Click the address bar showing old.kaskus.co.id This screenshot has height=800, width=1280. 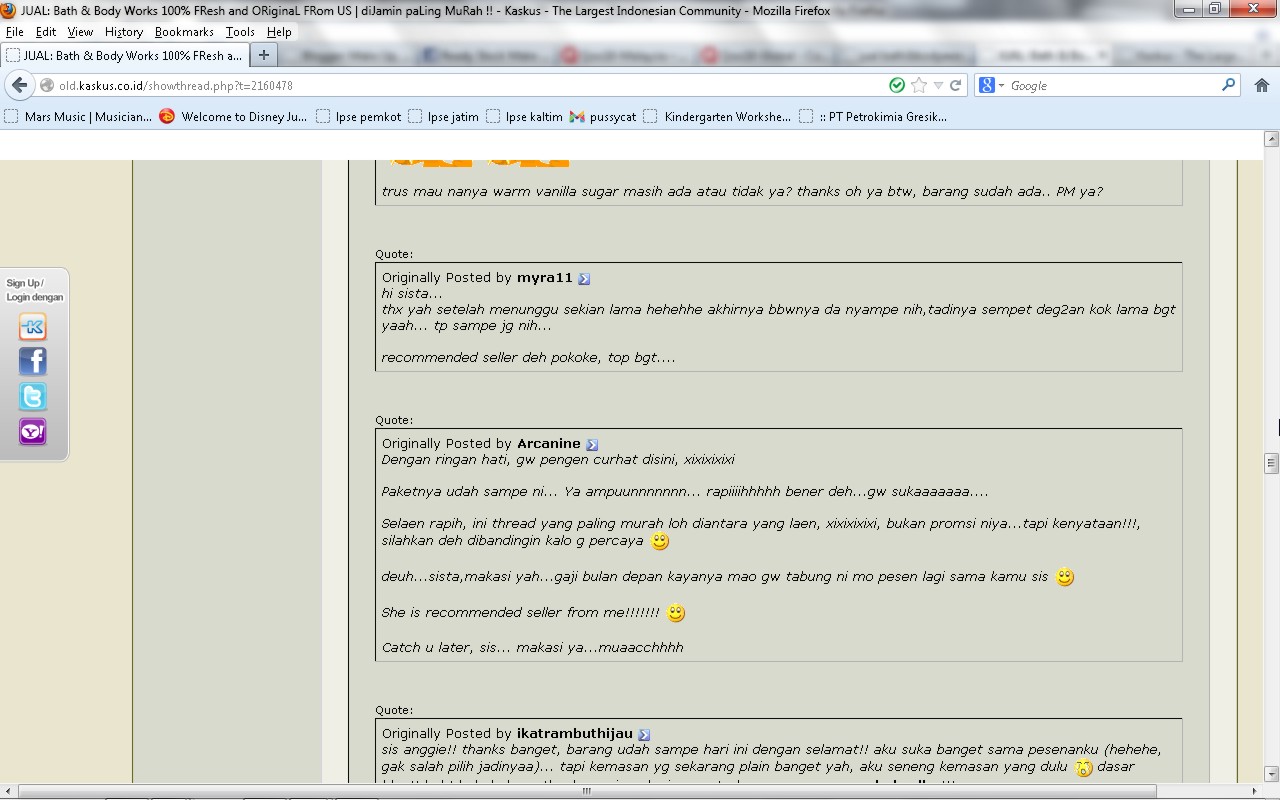460,86
